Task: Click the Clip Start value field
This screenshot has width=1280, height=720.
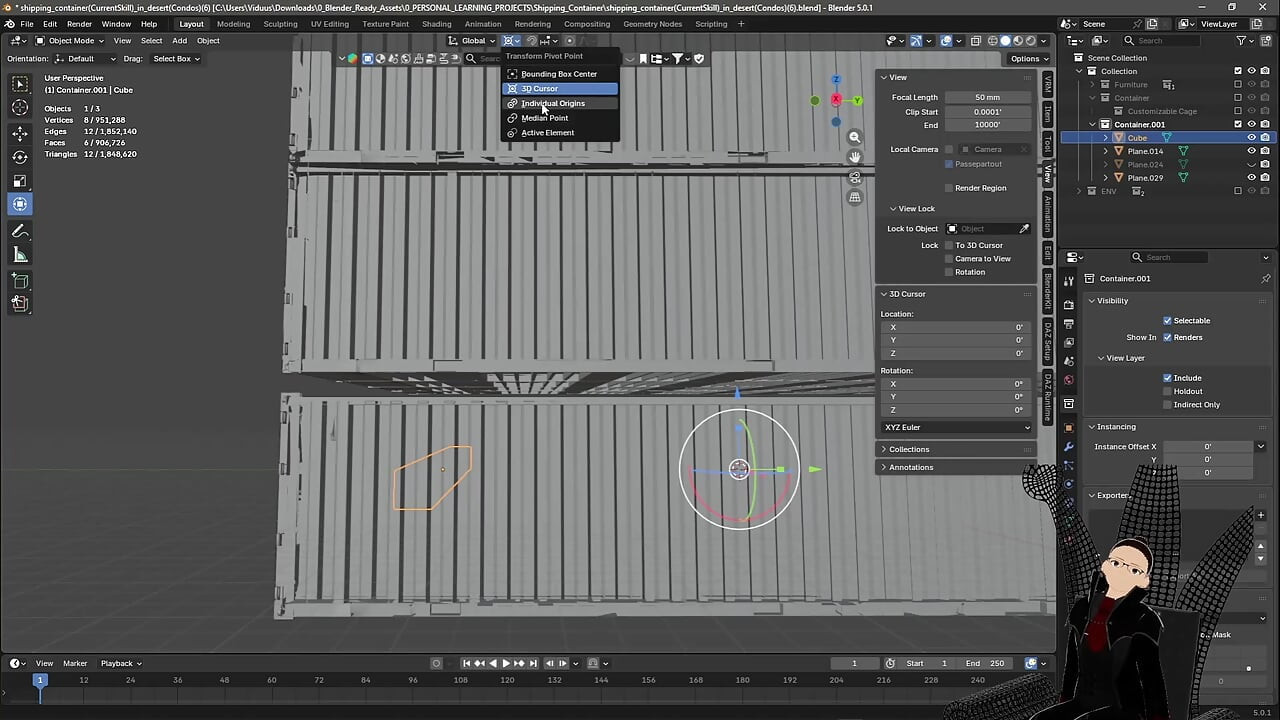Action: point(987,112)
